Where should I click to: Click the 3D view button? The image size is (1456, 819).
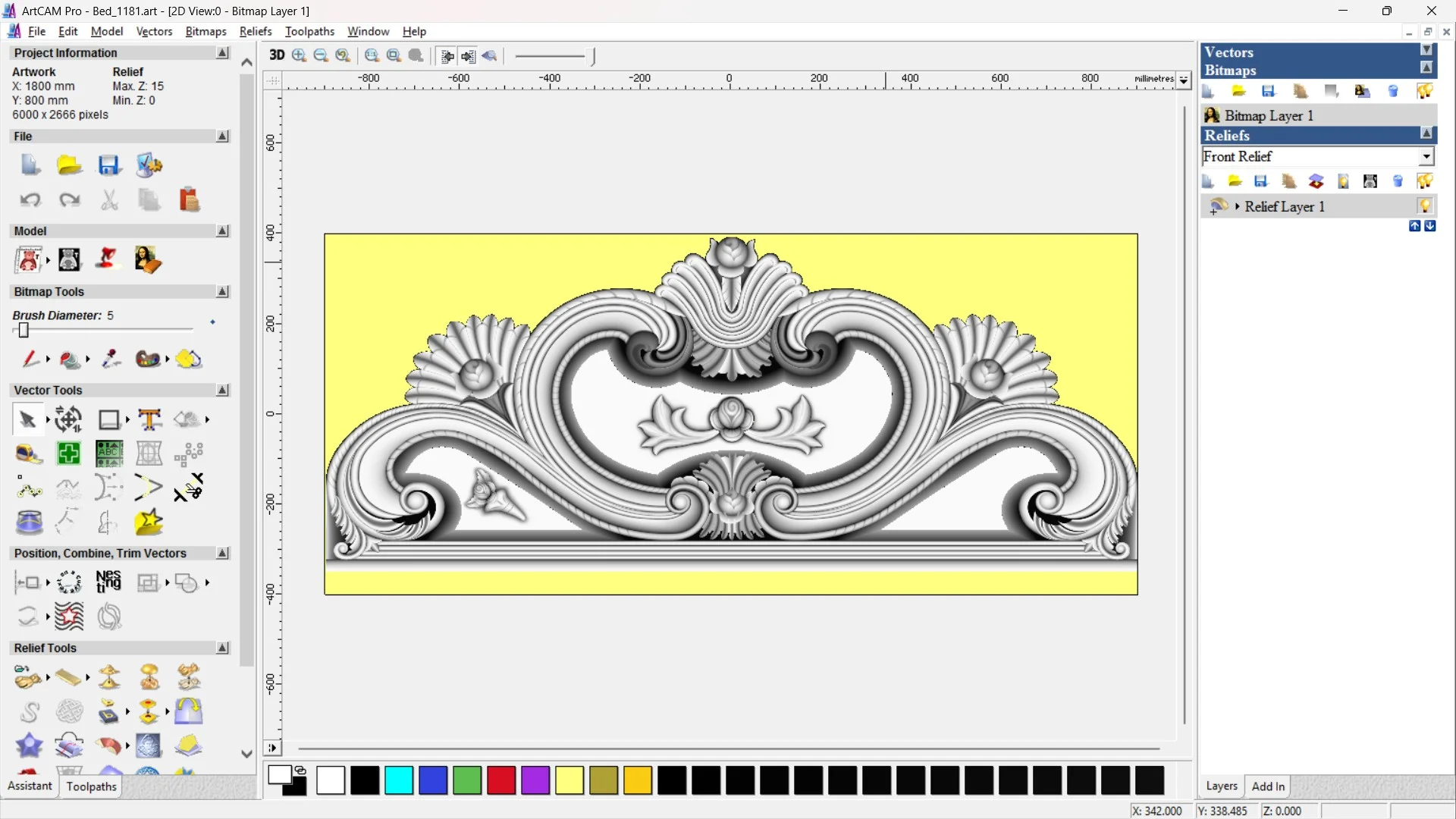(x=277, y=55)
